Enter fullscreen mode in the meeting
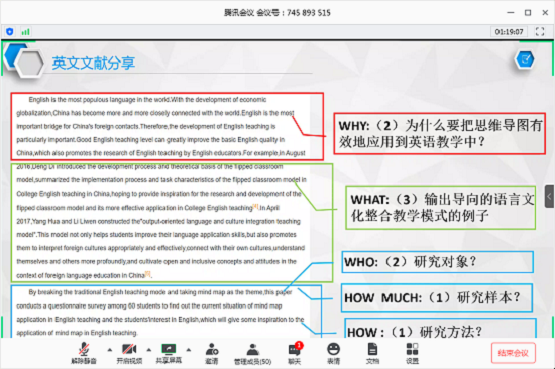 pos(540,31)
